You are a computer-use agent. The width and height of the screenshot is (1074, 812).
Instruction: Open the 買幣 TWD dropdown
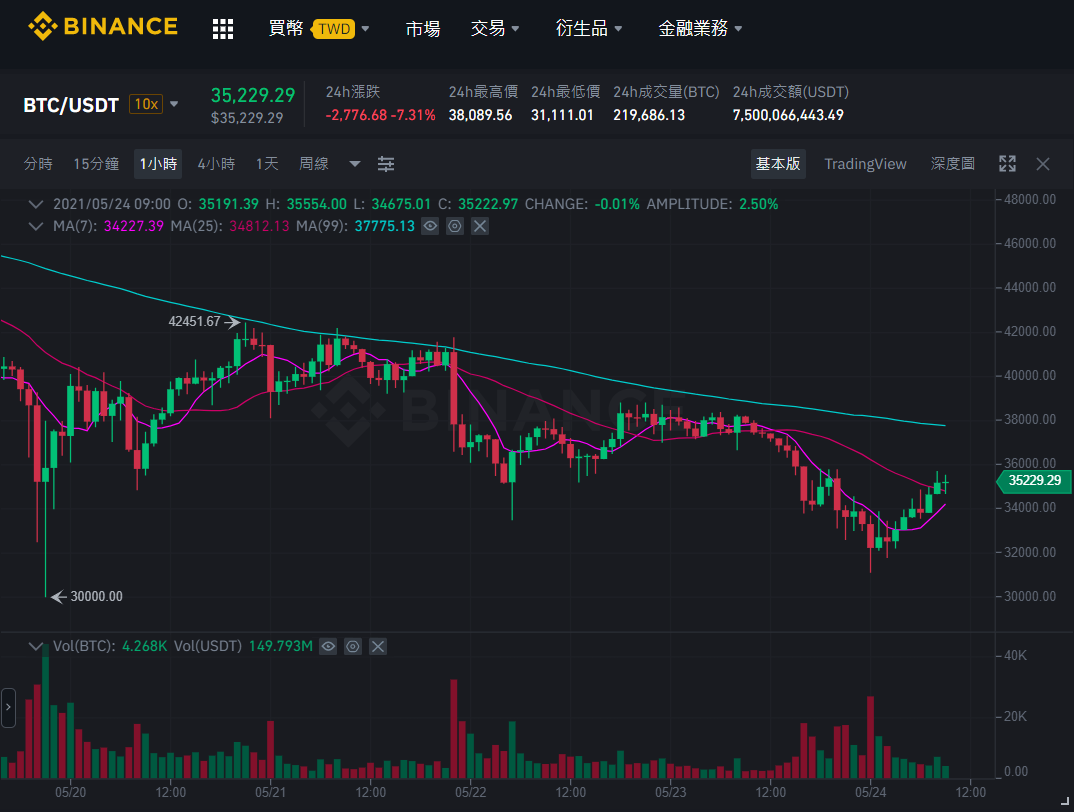click(319, 28)
